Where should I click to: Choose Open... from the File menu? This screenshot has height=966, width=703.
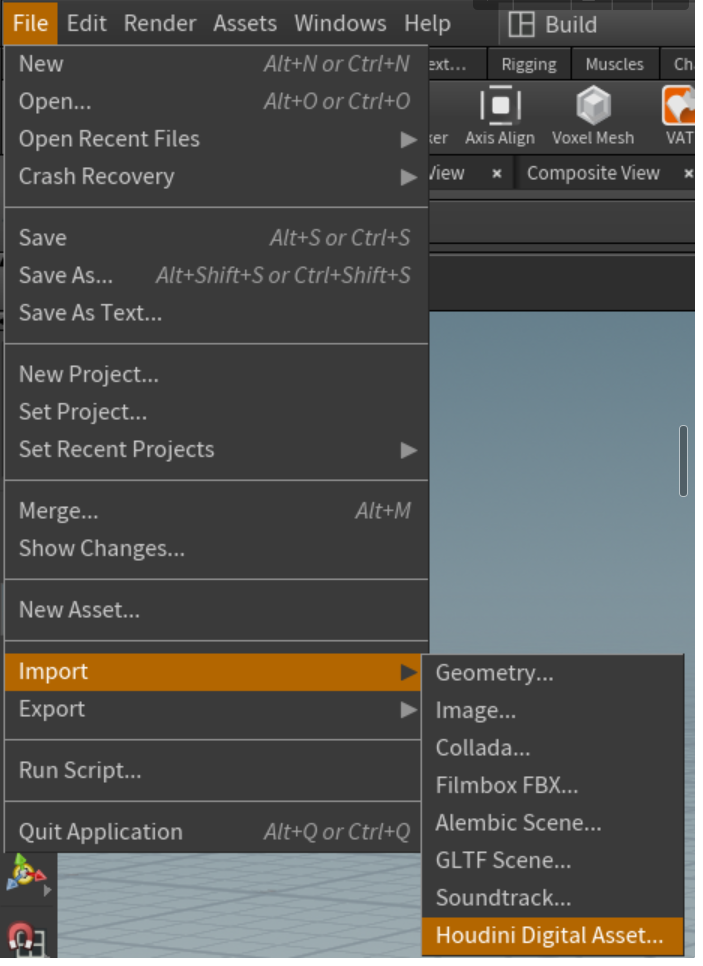click(216, 102)
